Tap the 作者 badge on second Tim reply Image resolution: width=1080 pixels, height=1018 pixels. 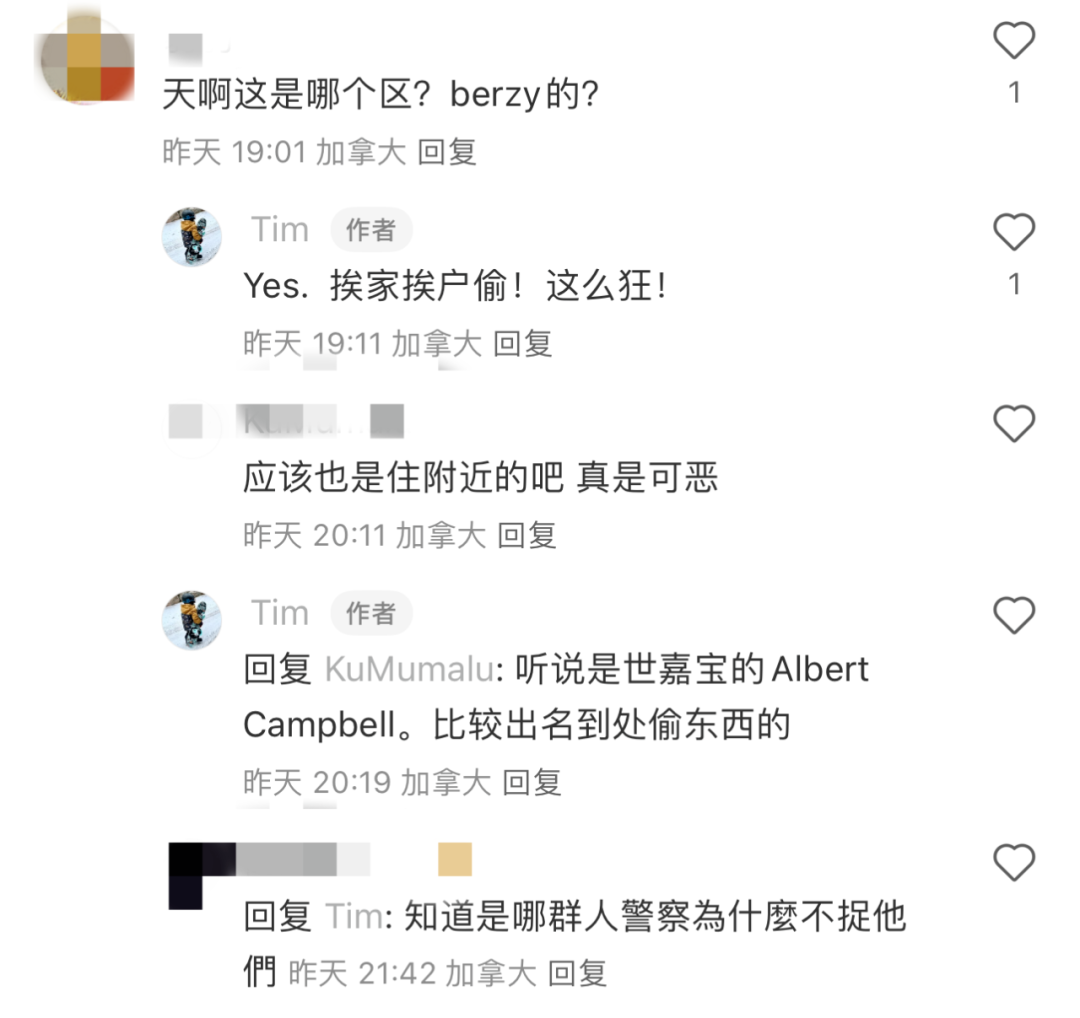(x=371, y=614)
